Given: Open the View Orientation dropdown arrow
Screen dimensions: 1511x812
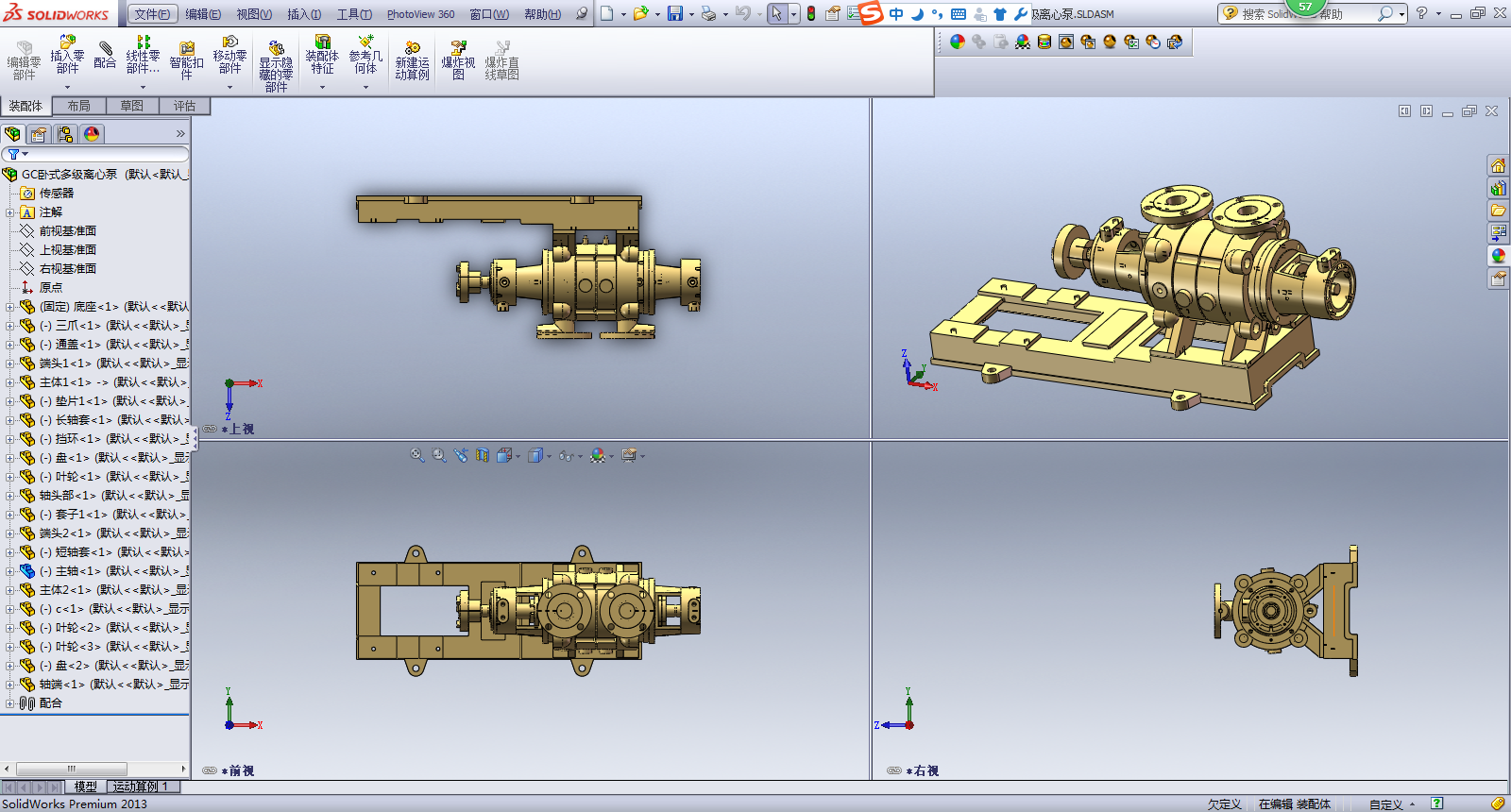Looking at the screenshot, I should [x=518, y=456].
